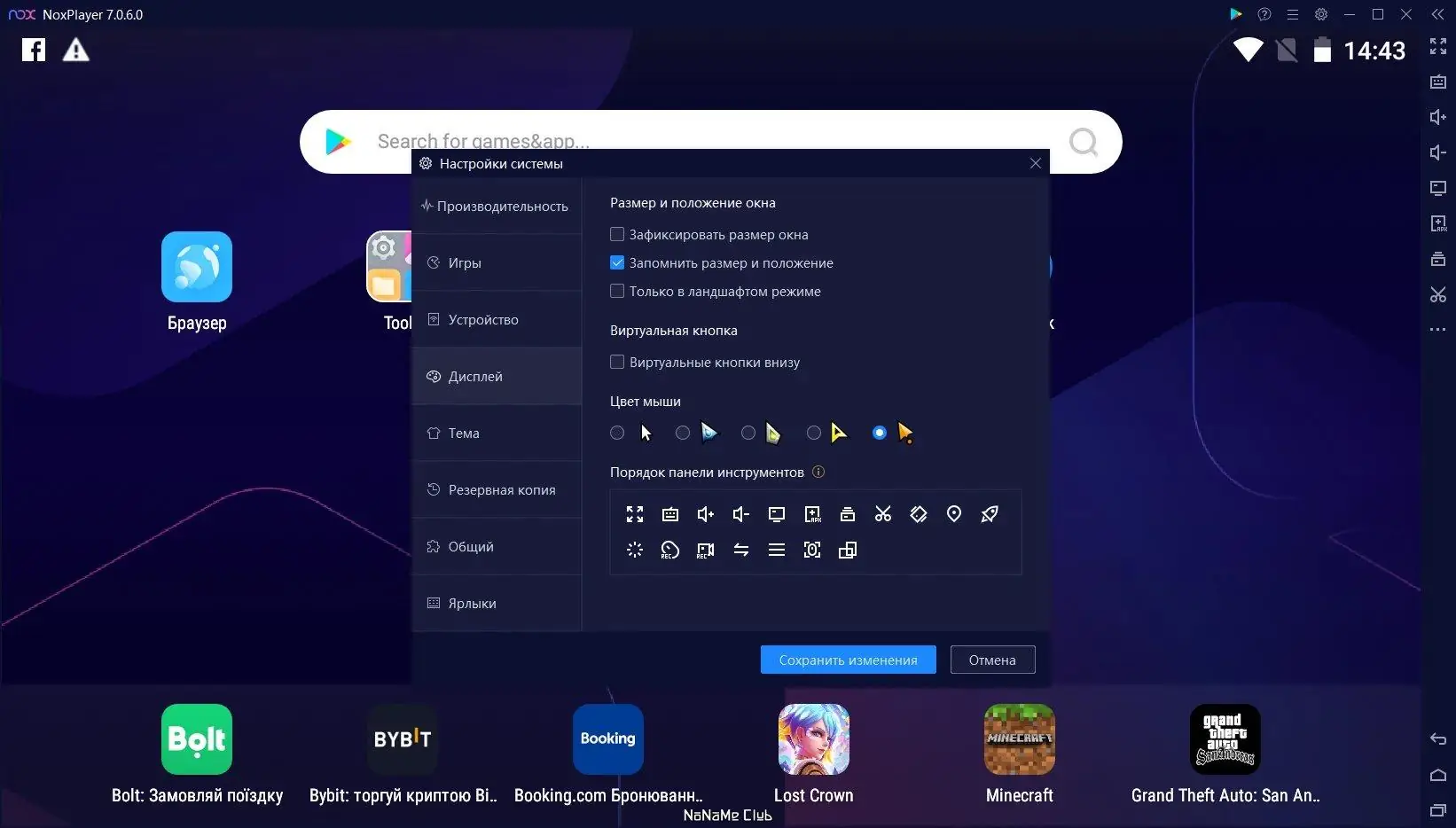Select the white cursor mouse color radio
Viewport: 1456px width, 828px height.
click(x=617, y=433)
